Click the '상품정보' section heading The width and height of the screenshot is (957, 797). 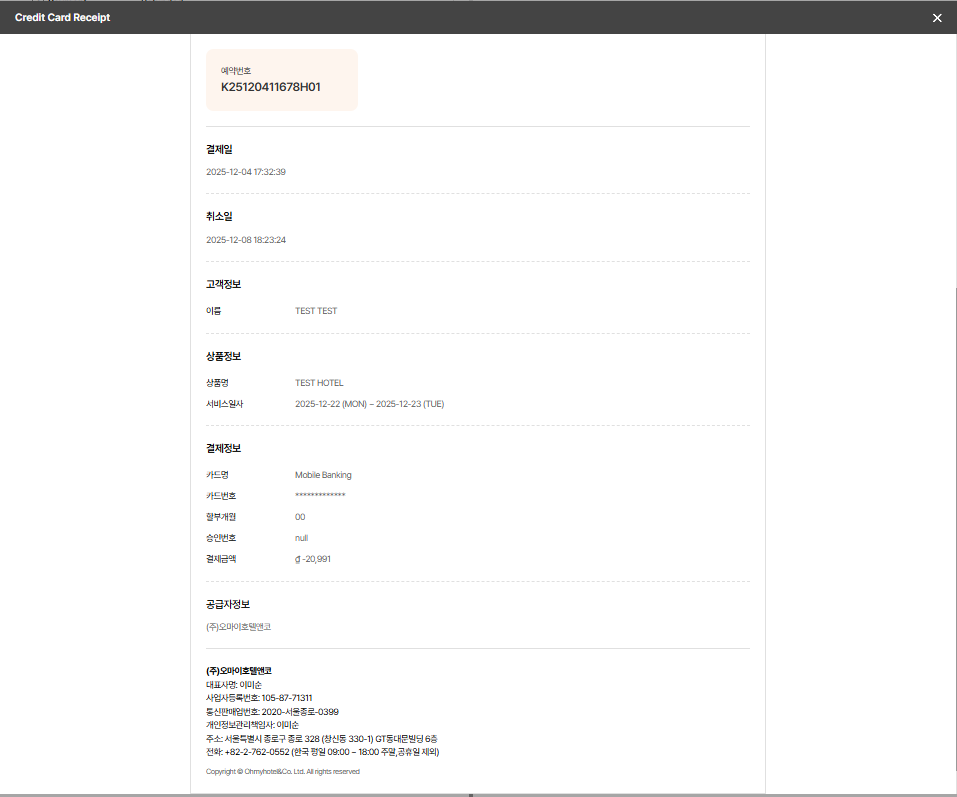[223, 356]
